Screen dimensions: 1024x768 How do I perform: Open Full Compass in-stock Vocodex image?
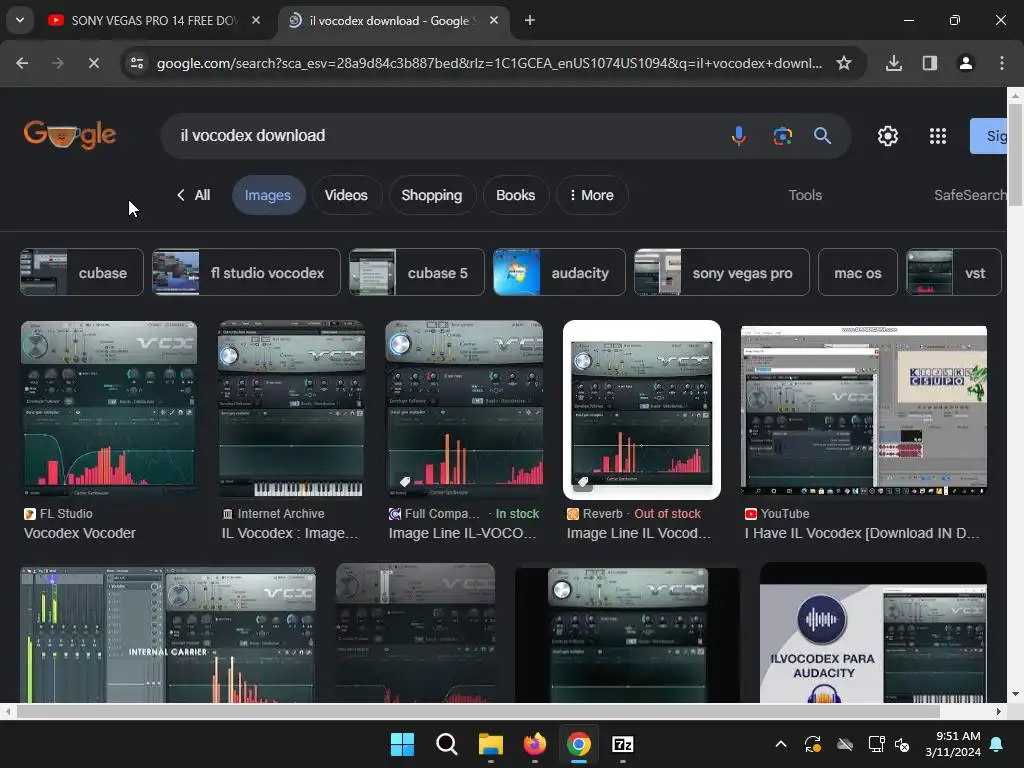(x=464, y=410)
